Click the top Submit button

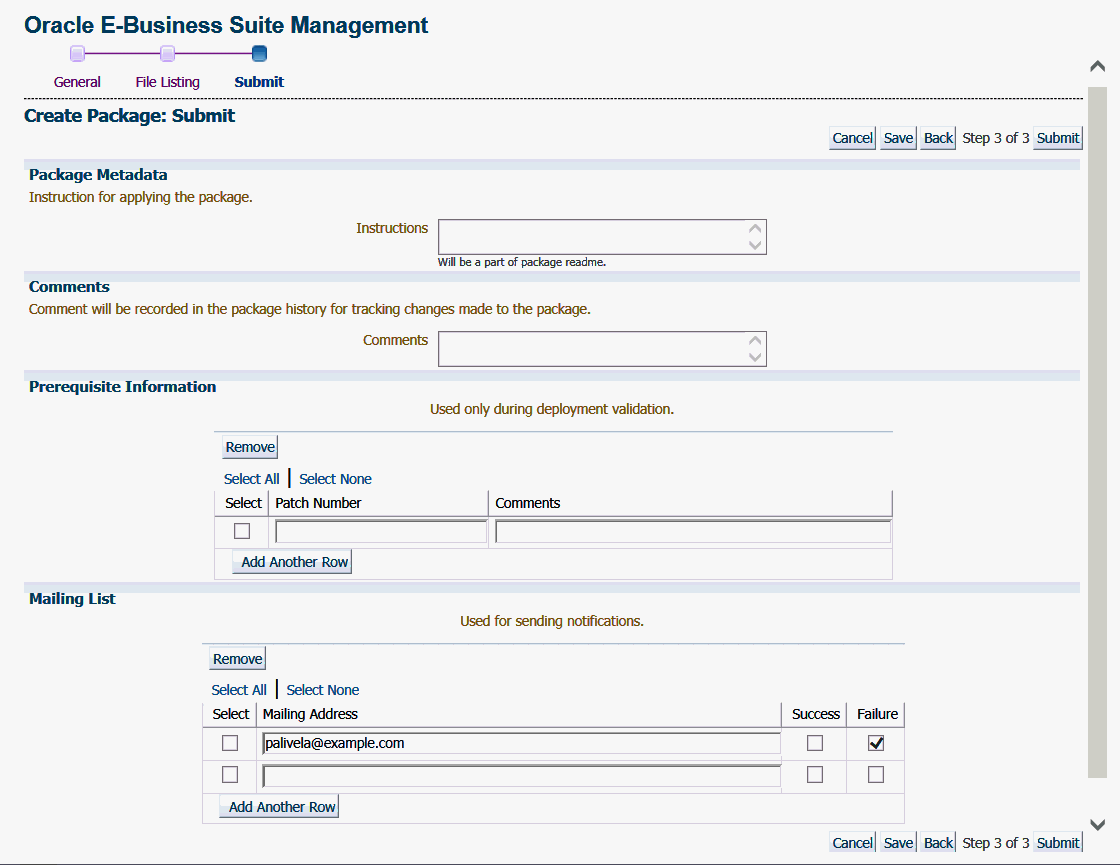point(1058,138)
